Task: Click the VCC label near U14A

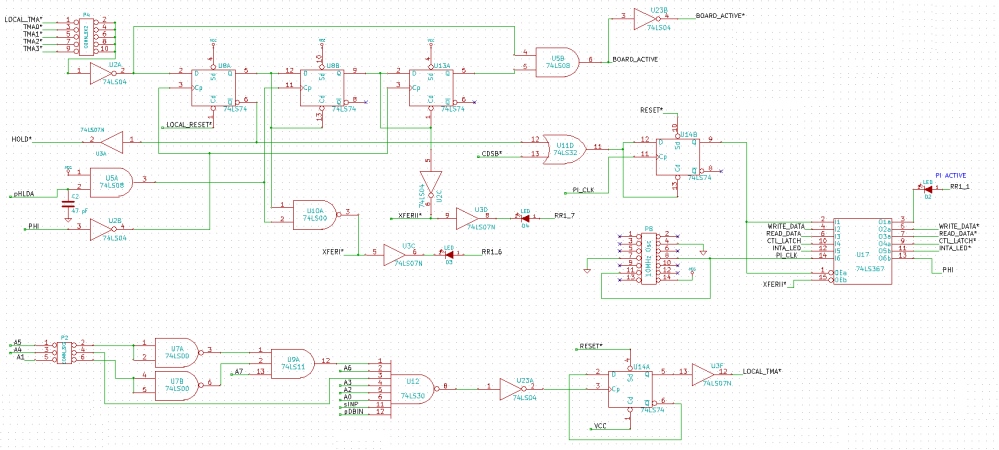Action: tap(600, 425)
